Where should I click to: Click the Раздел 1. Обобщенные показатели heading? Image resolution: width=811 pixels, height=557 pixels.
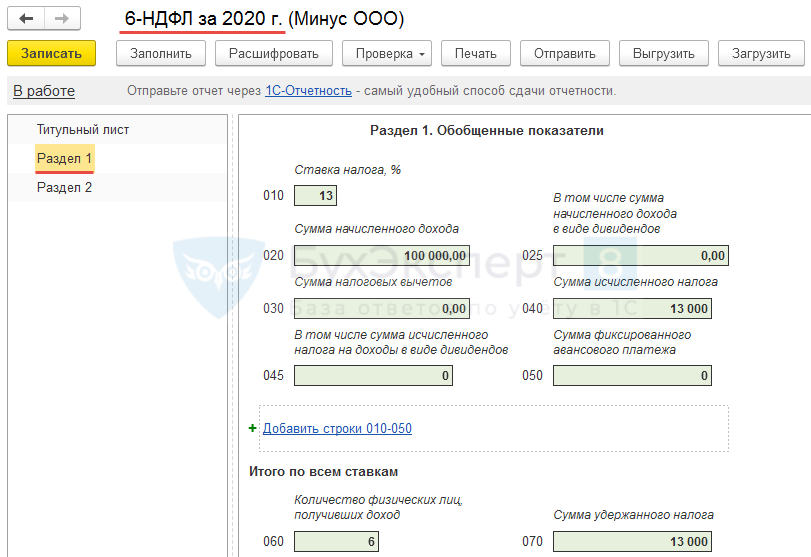487,130
